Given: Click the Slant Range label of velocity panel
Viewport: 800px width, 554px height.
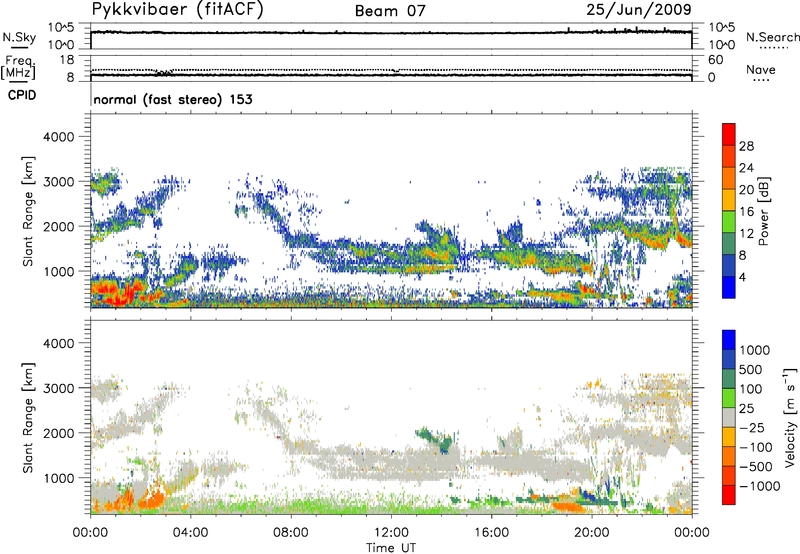Looking at the screenshot, I should click(x=28, y=417).
